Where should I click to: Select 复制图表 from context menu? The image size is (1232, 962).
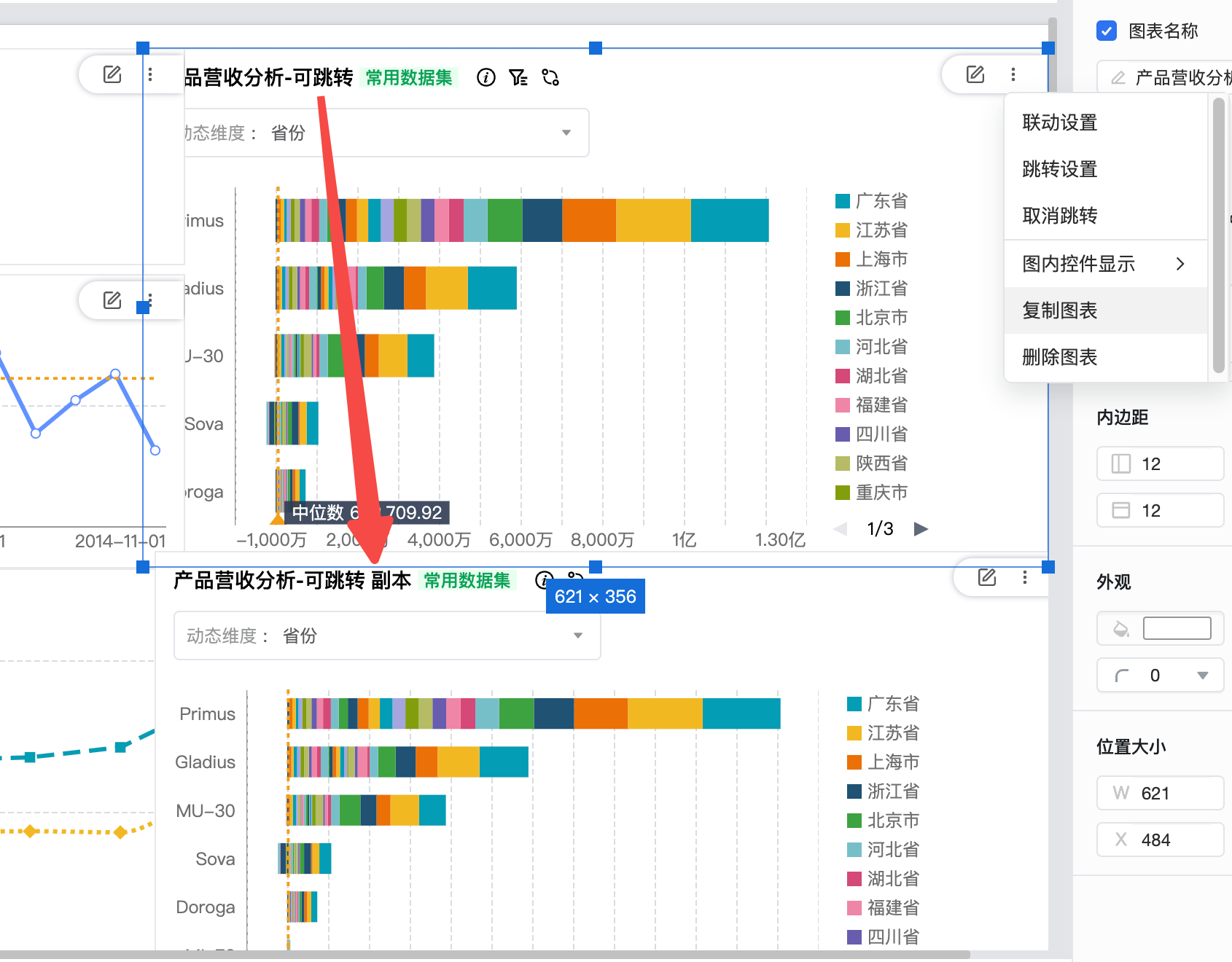point(1106,310)
